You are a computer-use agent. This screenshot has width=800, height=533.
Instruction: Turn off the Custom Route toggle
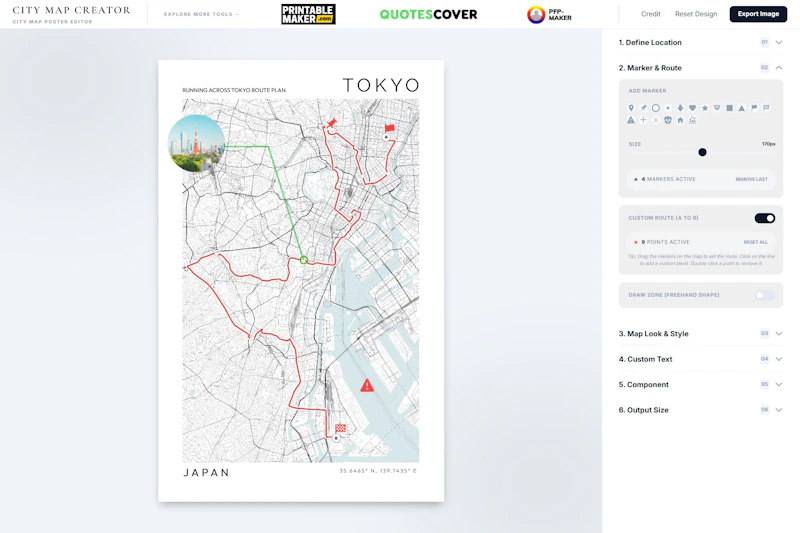pos(765,218)
